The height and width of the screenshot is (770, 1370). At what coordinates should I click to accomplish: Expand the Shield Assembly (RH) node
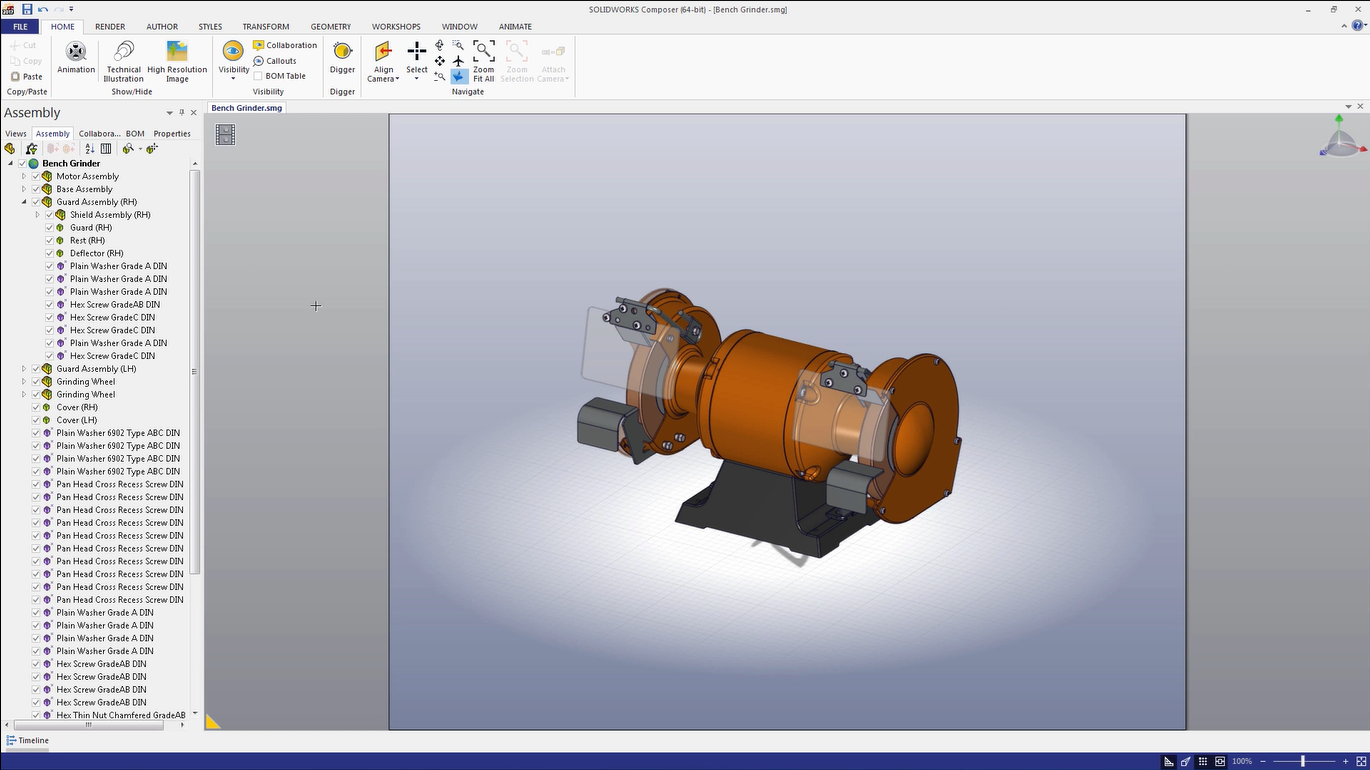click(x=38, y=215)
